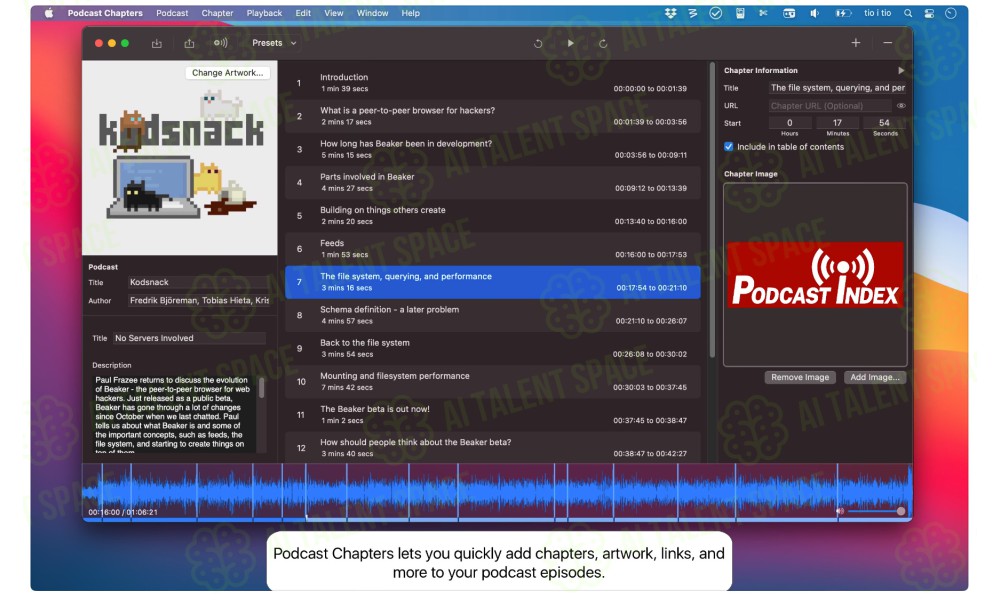1000x600 pixels.
Task: Open Spotlight search in menu bar
Action: tap(908, 13)
